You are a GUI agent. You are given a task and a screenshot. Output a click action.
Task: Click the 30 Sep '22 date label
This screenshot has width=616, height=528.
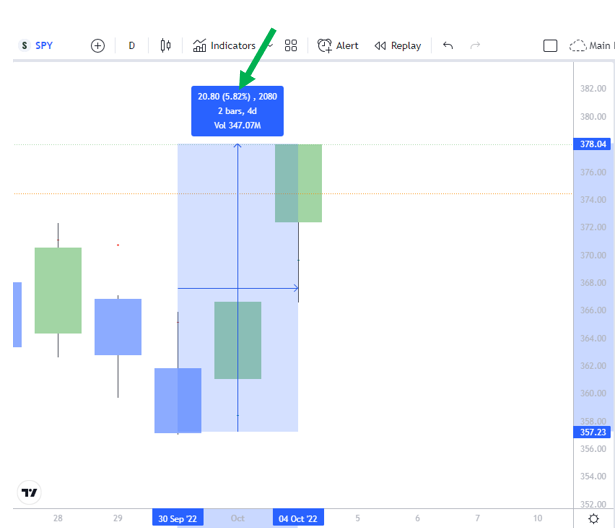178,519
